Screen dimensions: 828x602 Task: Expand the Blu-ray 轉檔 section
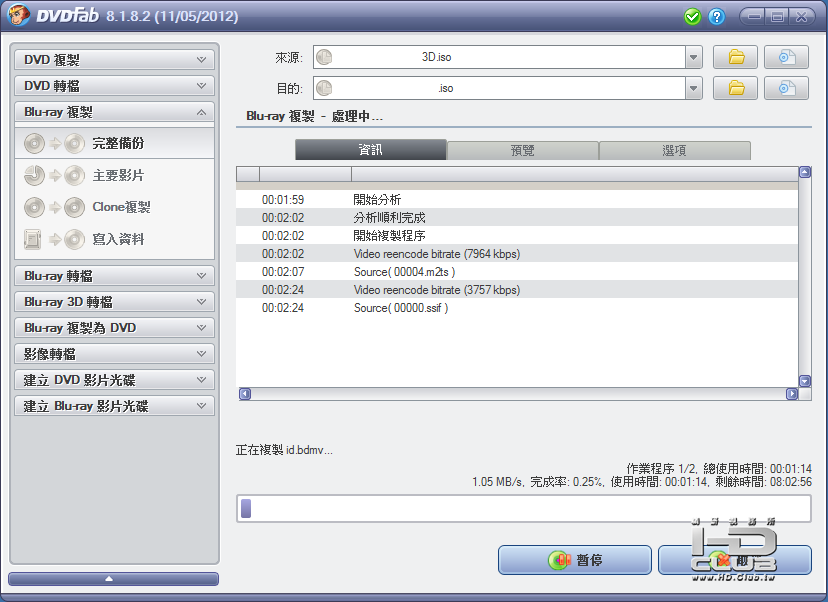(x=115, y=276)
